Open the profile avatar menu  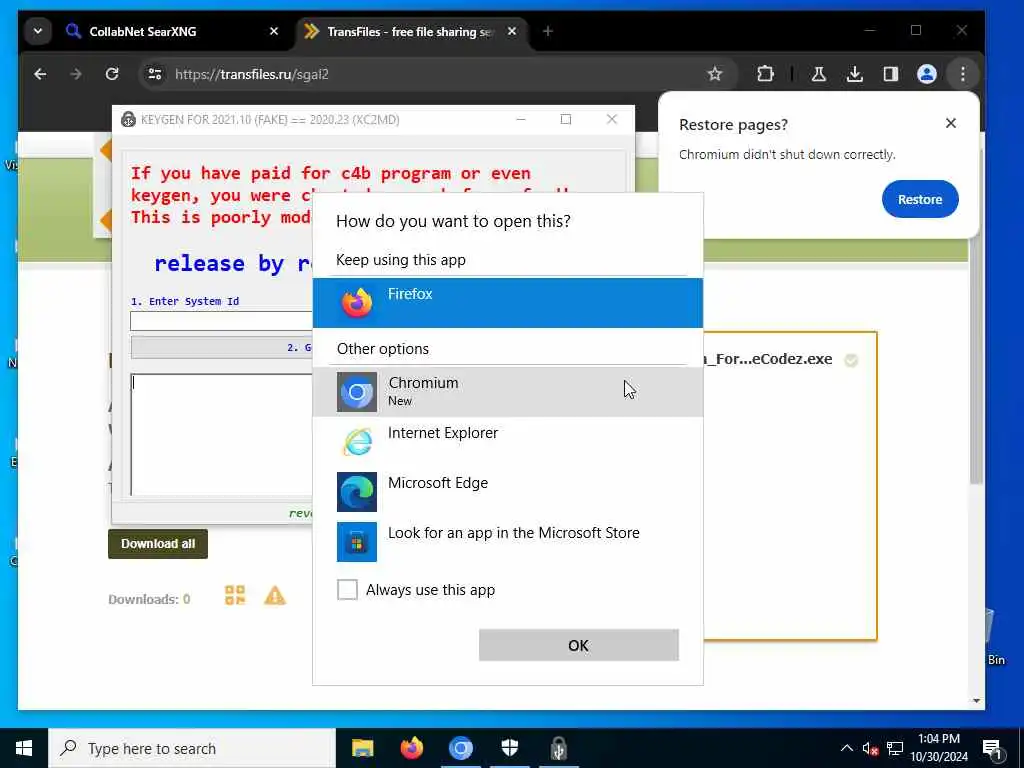click(927, 74)
